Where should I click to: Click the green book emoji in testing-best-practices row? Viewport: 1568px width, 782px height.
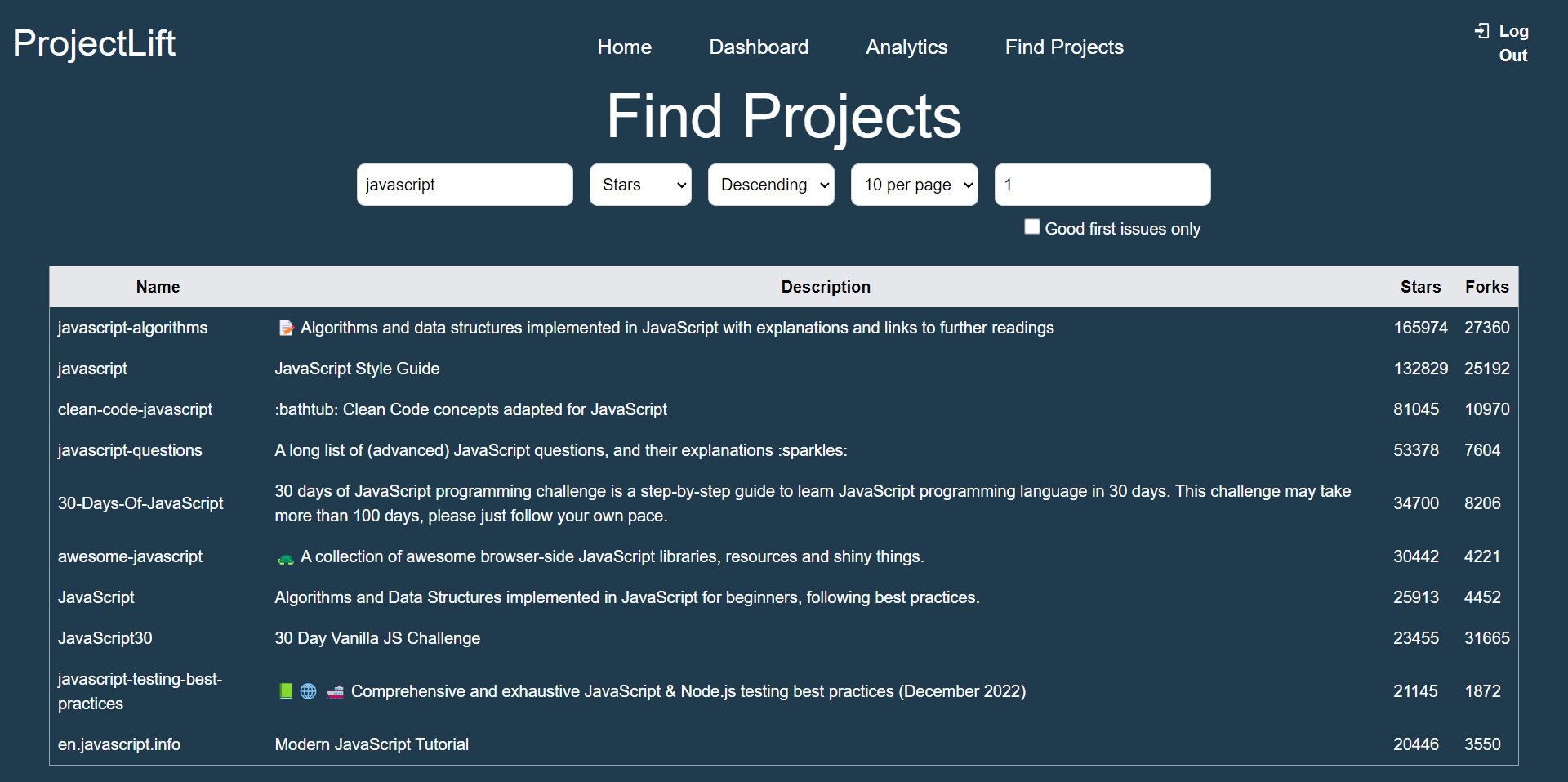(x=286, y=691)
